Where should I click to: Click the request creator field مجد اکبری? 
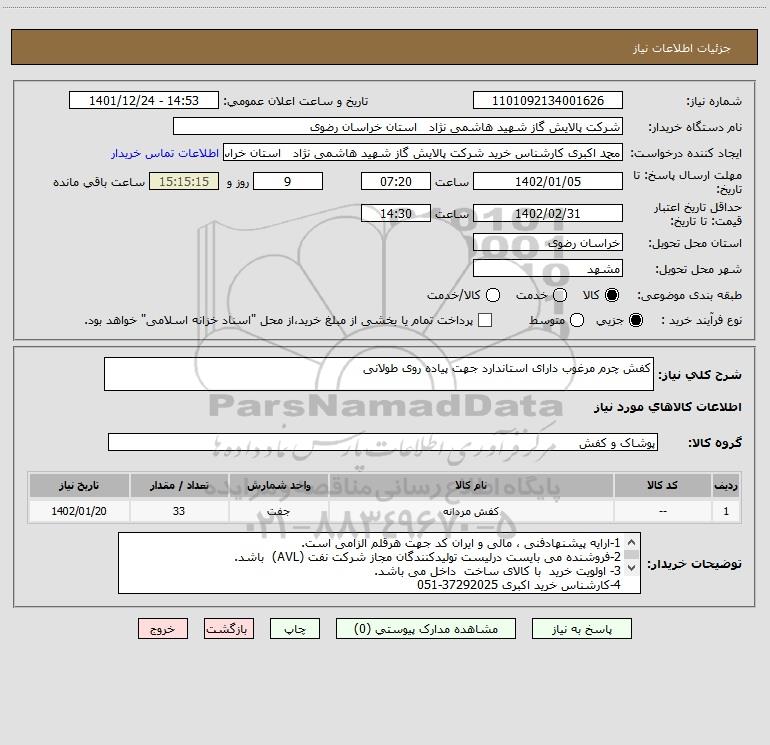point(423,152)
